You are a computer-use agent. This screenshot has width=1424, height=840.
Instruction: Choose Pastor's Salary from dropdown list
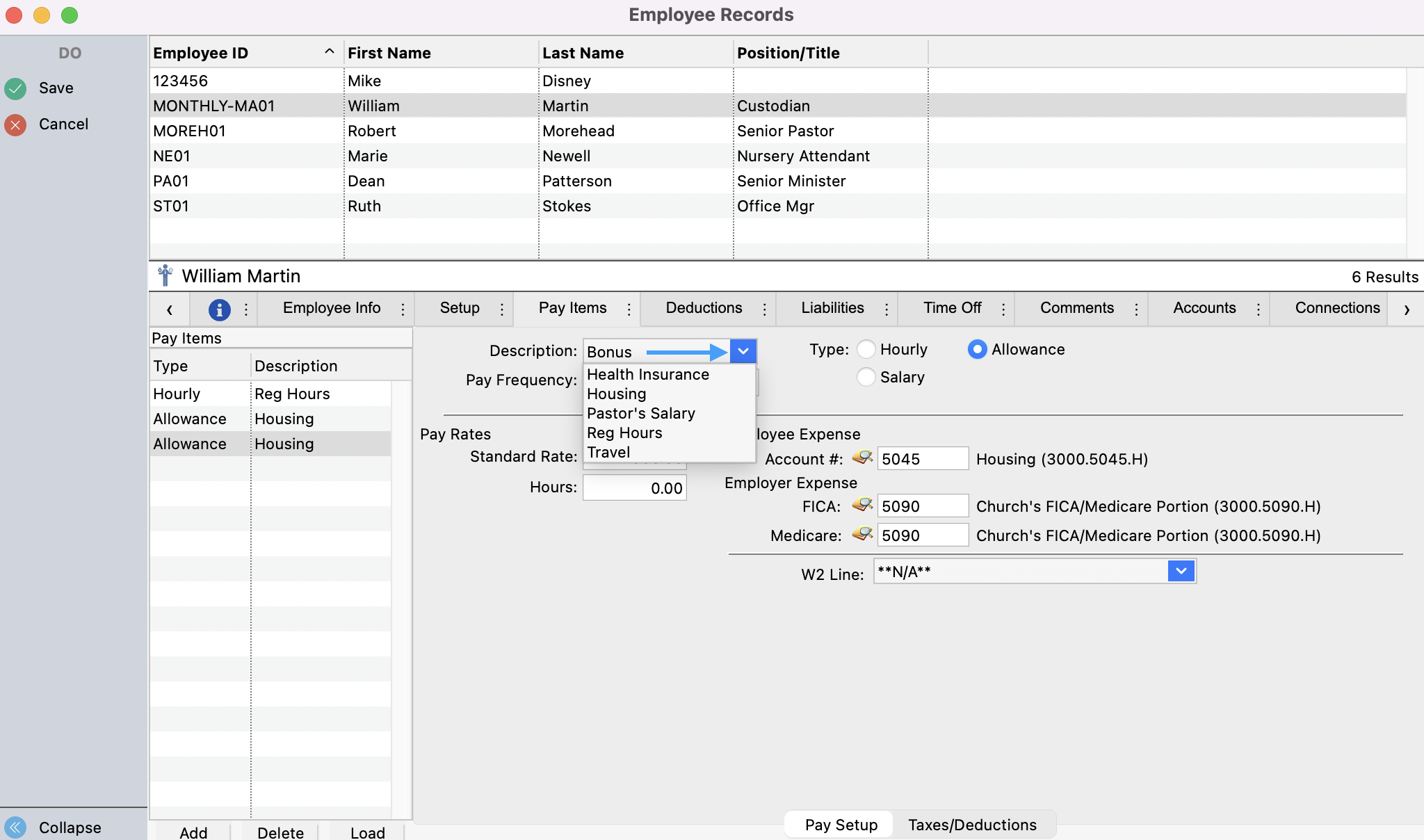[640, 413]
